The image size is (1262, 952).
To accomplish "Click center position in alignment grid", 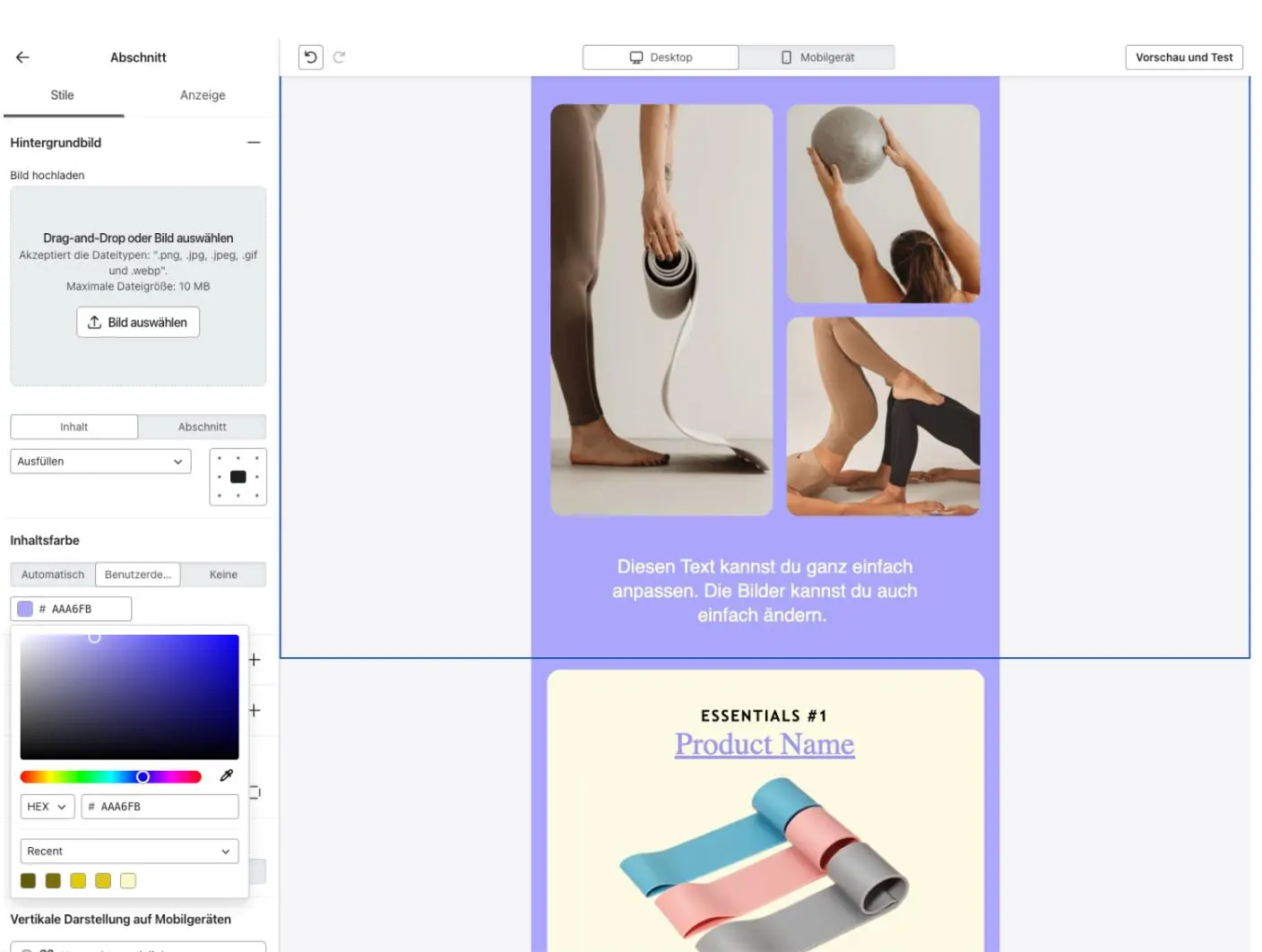I will point(238,477).
